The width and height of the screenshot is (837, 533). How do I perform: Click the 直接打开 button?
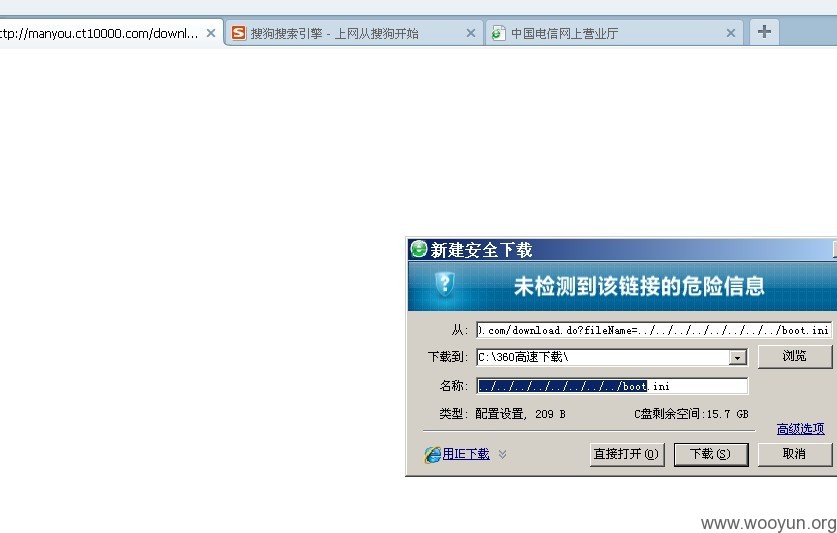click(627, 454)
